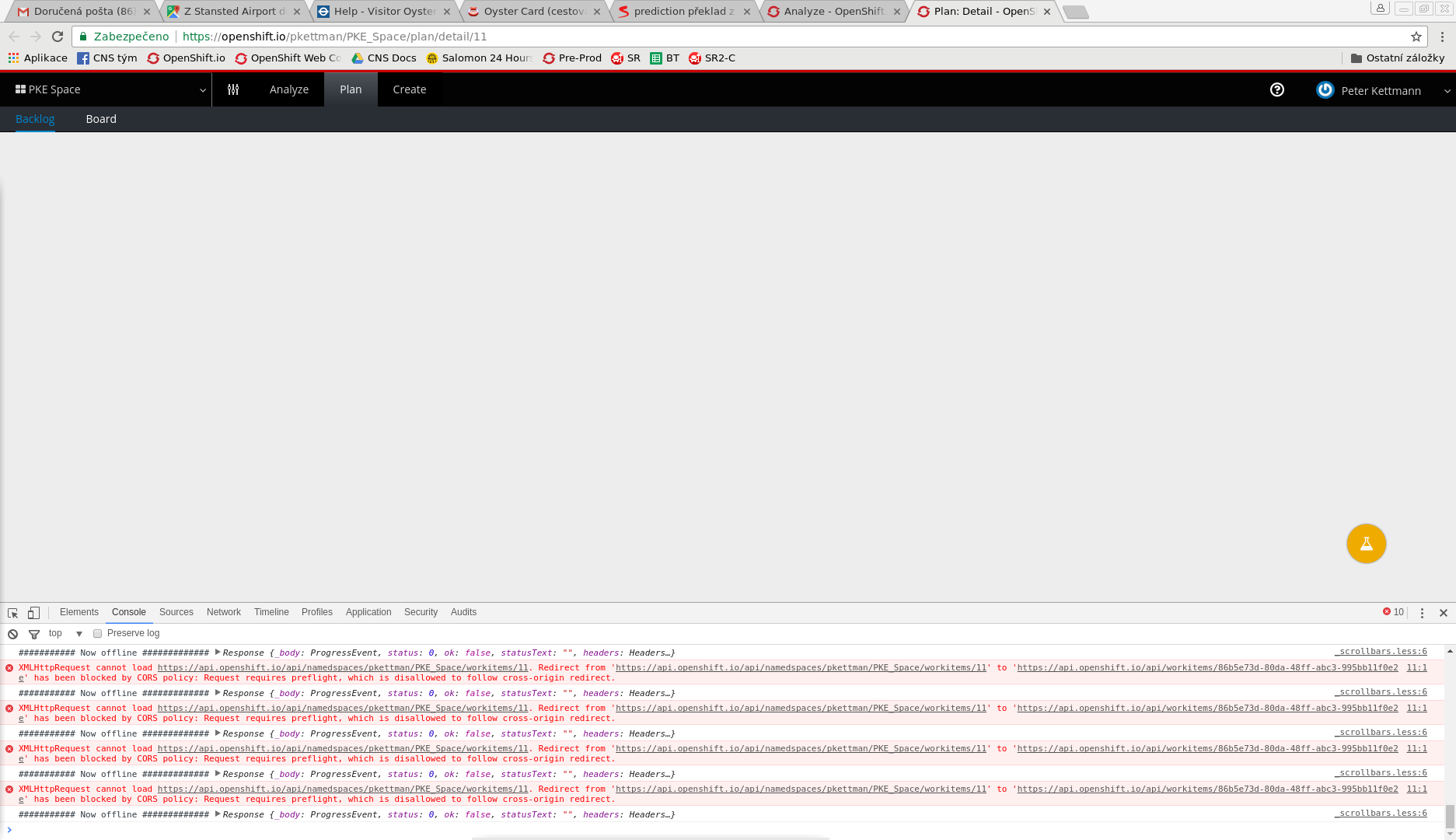
Task: Switch to the Backlog view
Action: tap(35, 119)
